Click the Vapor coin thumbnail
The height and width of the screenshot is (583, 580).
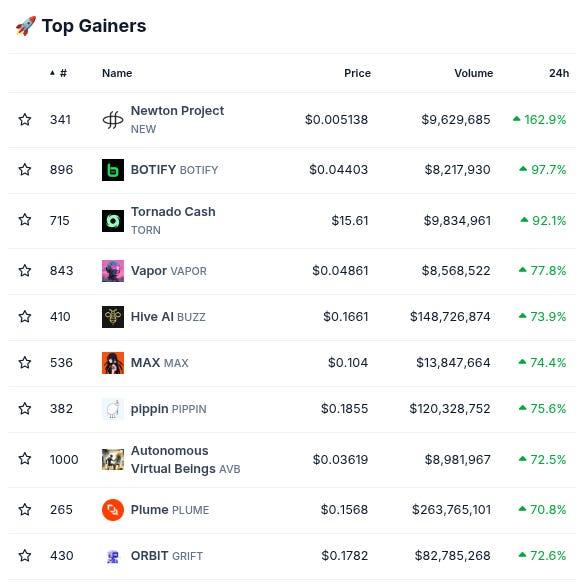pyautogui.click(x=113, y=271)
